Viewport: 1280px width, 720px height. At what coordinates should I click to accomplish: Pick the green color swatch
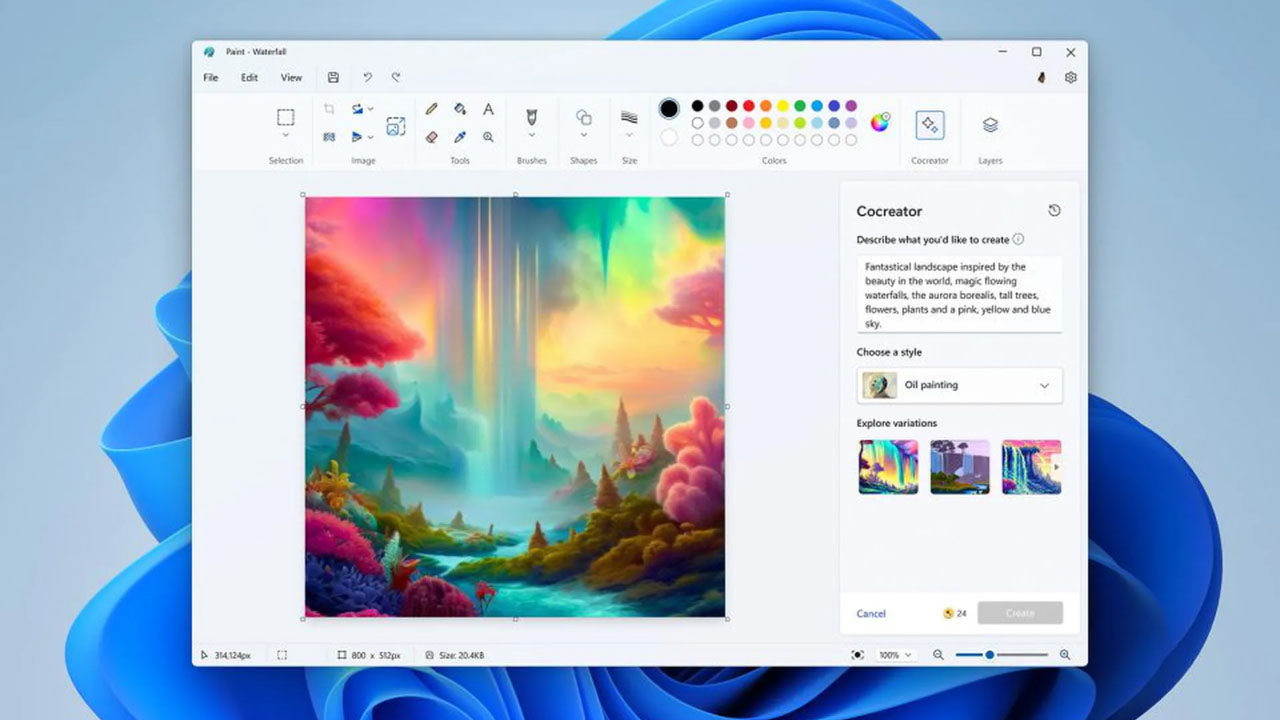click(x=800, y=105)
